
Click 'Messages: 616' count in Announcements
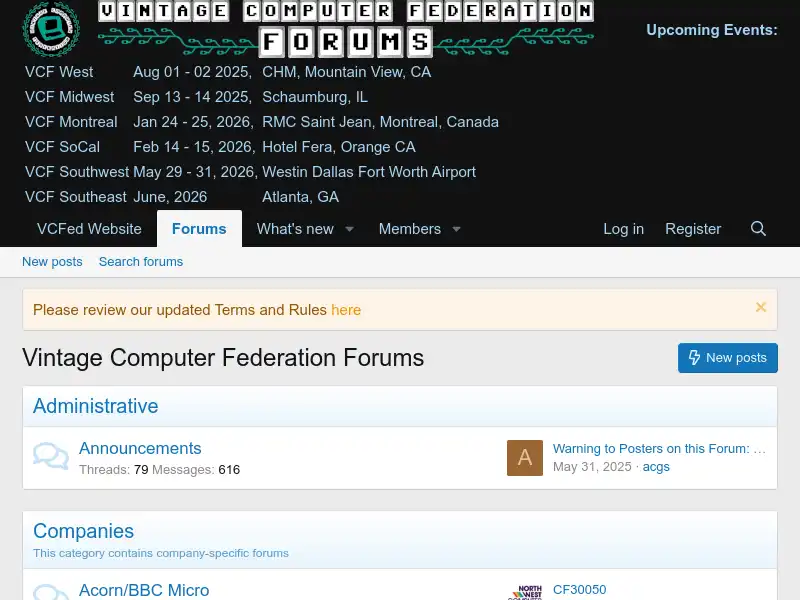196,469
